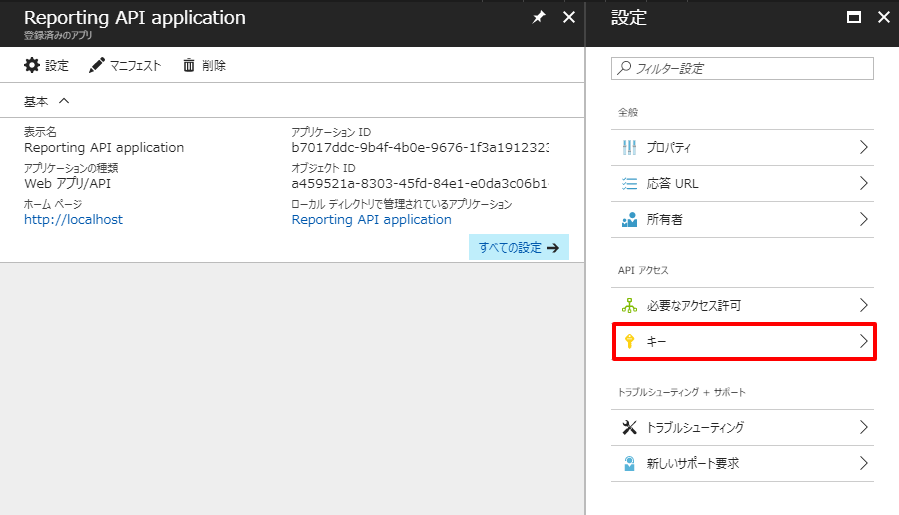The width and height of the screenshot is (899, 515).
Task: Click the 新しいサポート要求 support icon
Action: 629,463
